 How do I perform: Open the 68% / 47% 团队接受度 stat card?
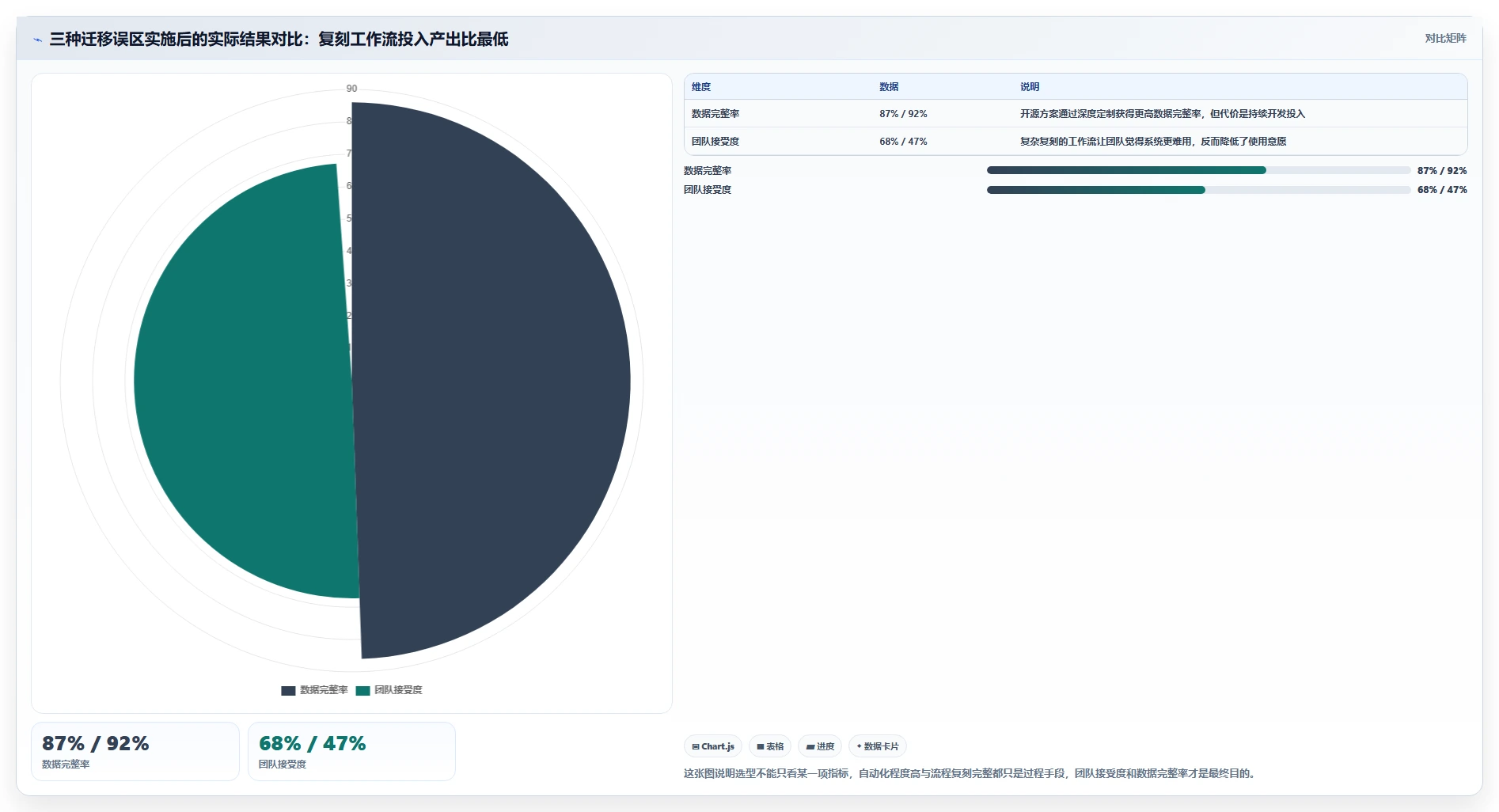pyautogui.click(x=351, y=751)
